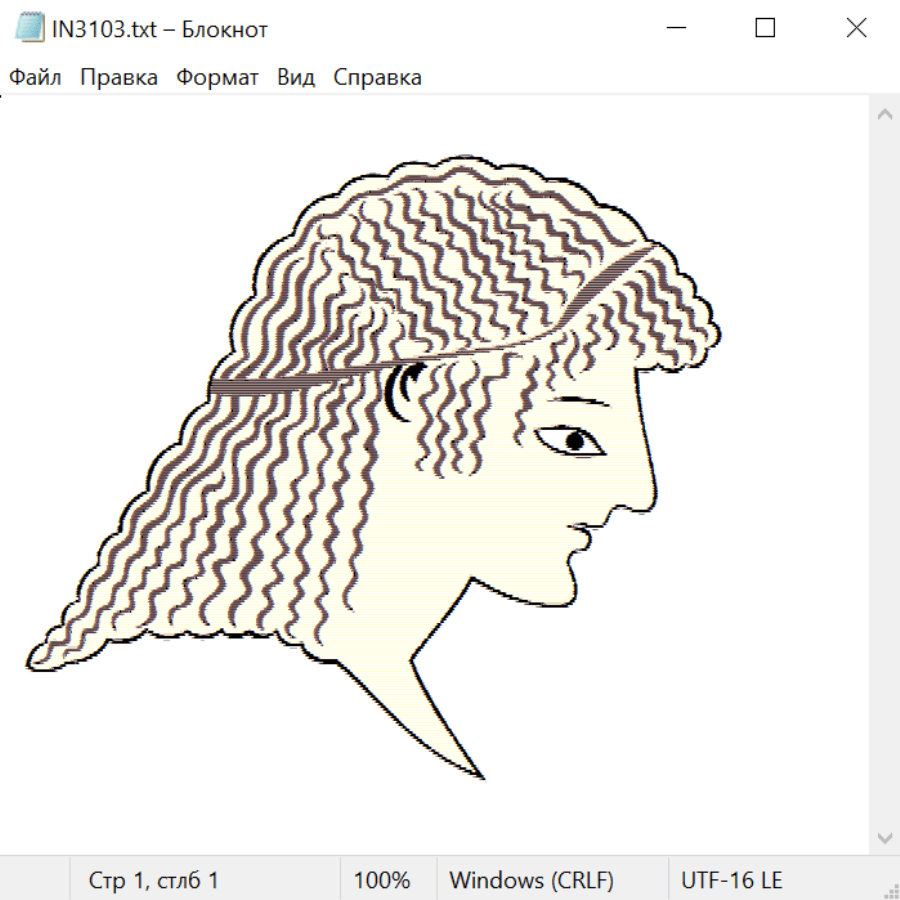Close the IN3103.txt Notepad window
The height and width of the screenshot is (900, 900).
[856, 29]
